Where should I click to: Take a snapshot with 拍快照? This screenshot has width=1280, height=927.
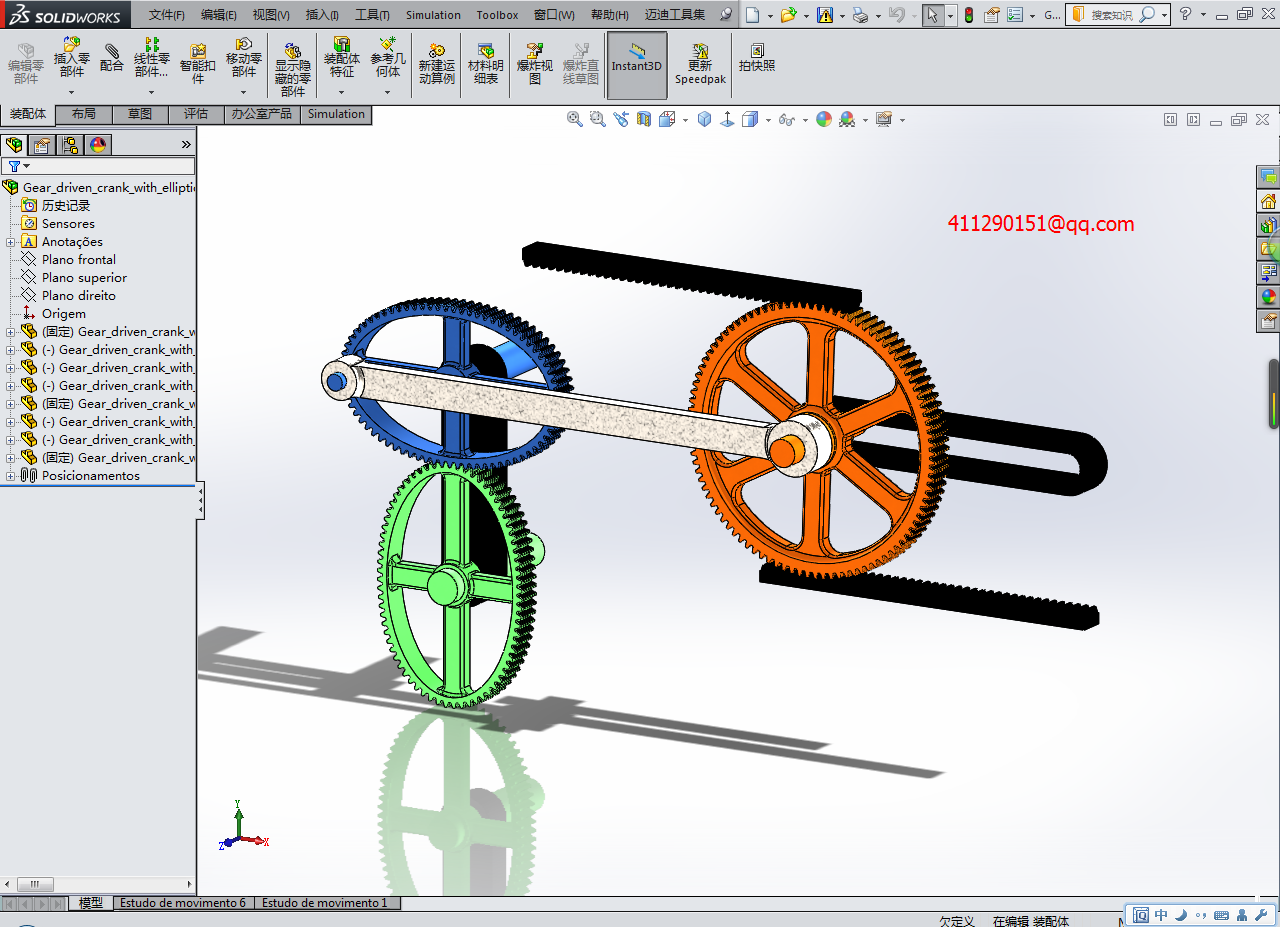[757, 58]
